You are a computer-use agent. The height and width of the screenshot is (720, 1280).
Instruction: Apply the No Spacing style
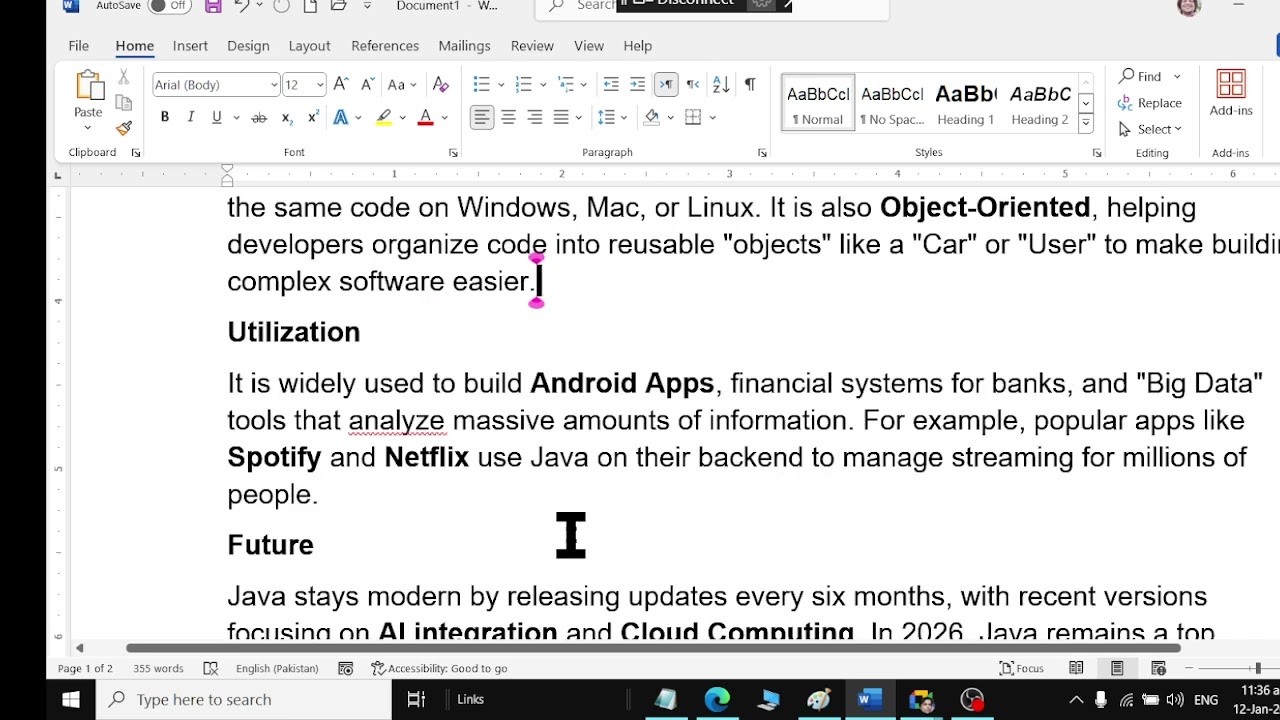click(x=892, y=103)
